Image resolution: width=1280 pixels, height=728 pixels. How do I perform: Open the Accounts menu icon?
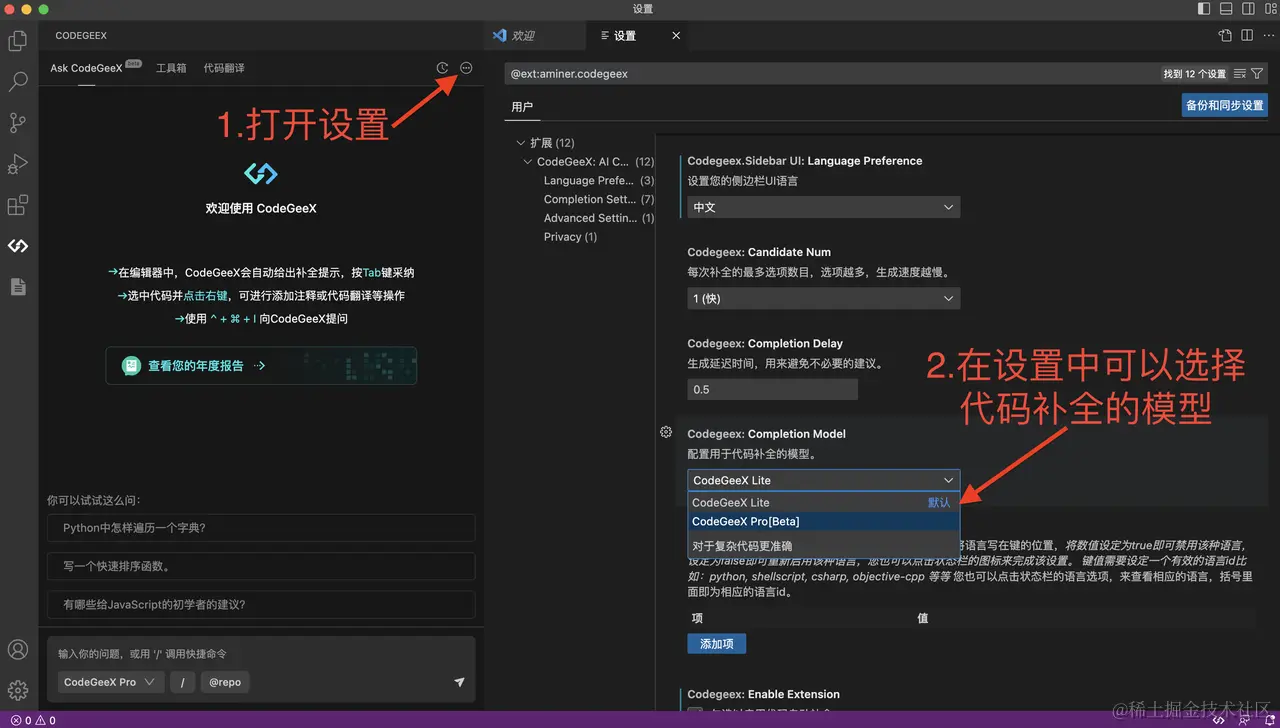18,650
